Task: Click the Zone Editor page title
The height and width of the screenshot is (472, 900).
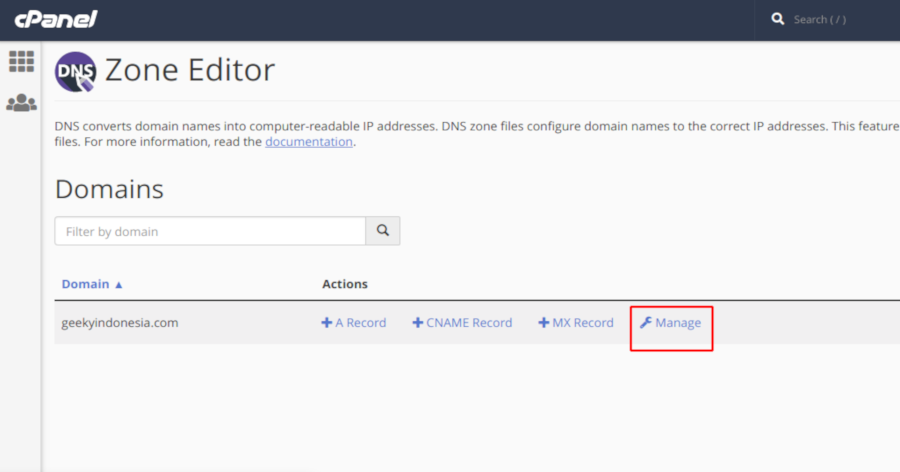Action: (190, 70)
